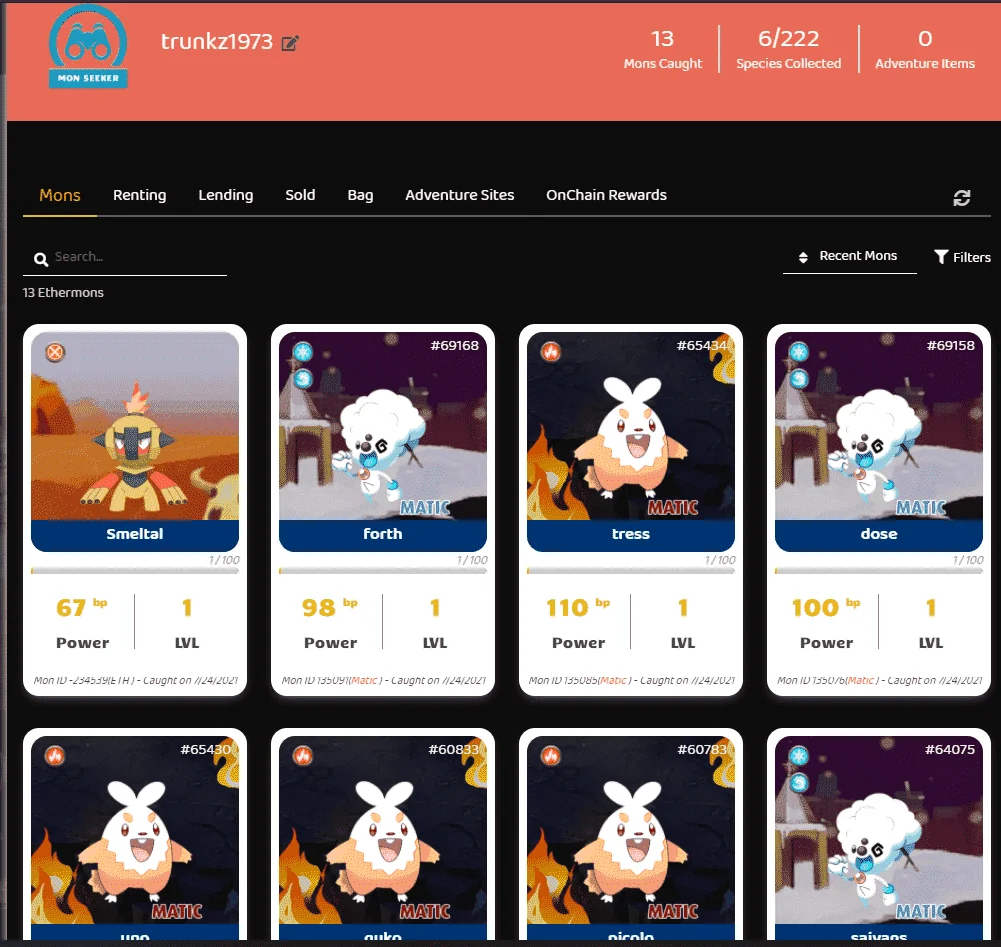Select the Mons tab
1001x947 pixels.
pyautogui.click(x=60, y=195)
